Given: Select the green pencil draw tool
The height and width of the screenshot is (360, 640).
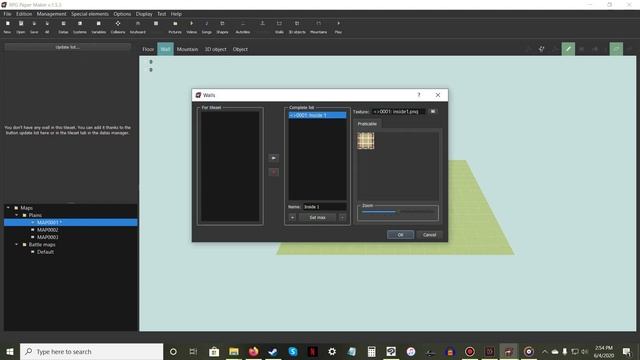Looking at the screenshot, I should tap(568, 49).
